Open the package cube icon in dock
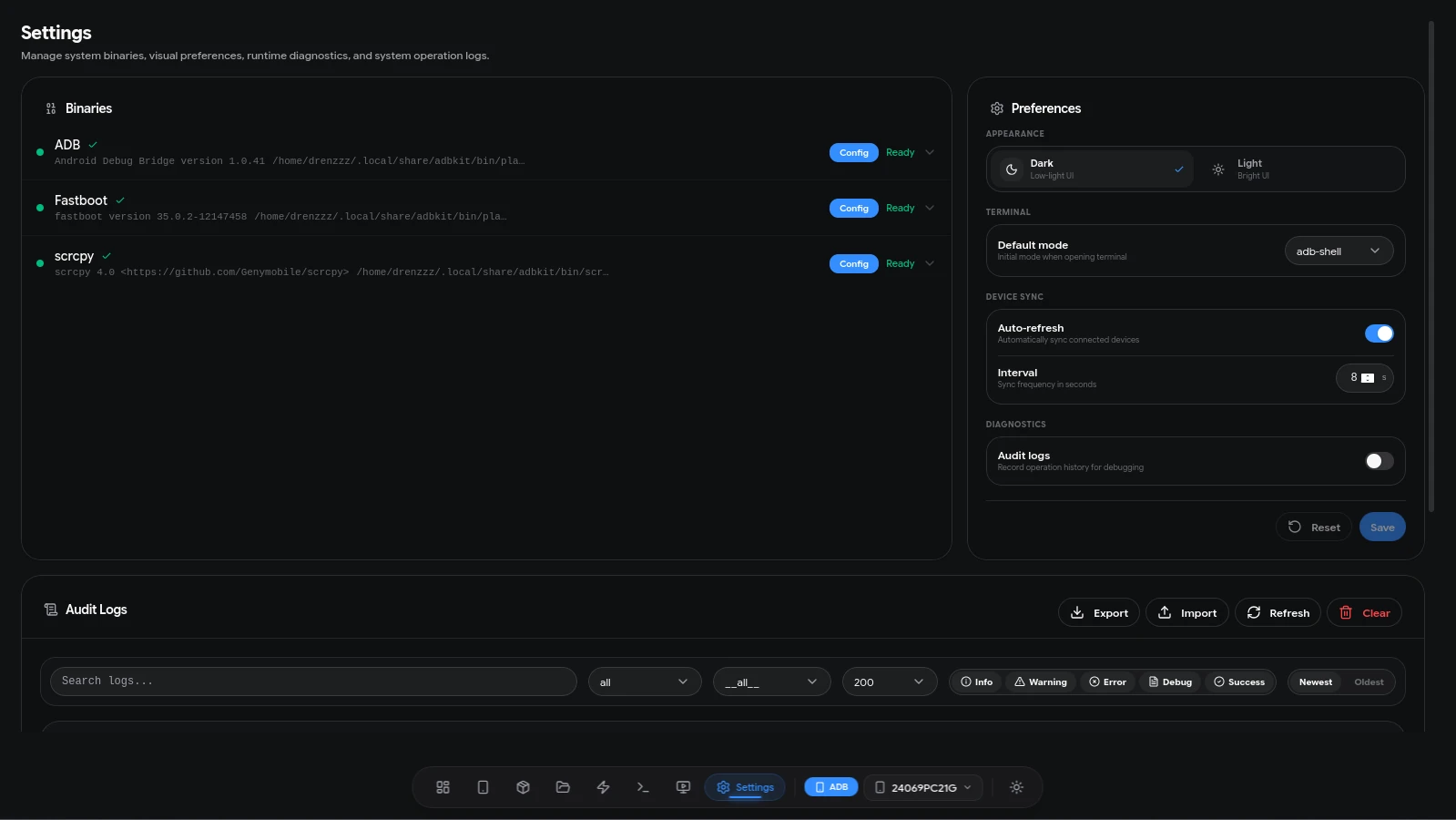 (x=523, y=787)
